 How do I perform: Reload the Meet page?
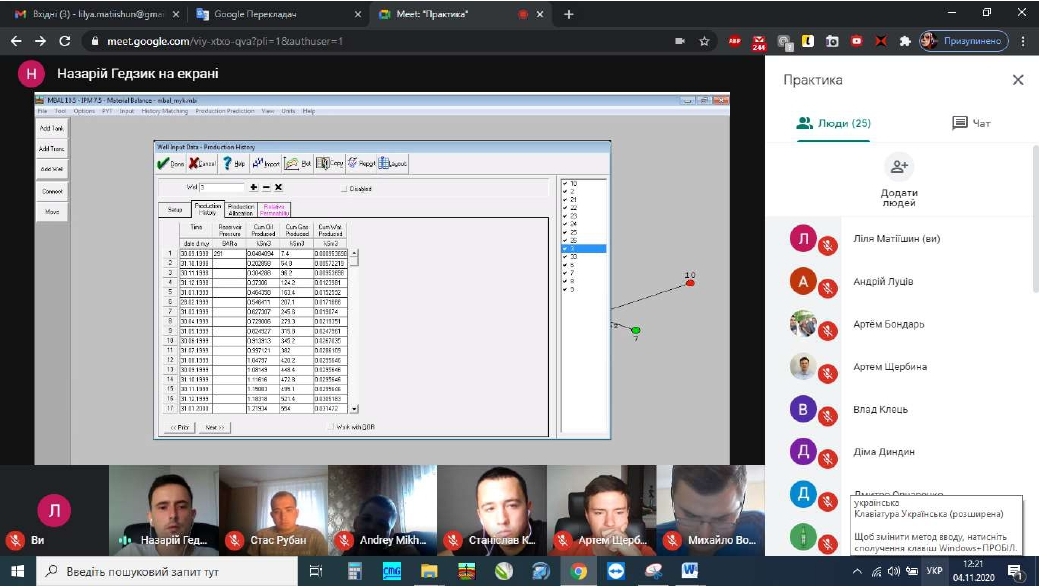(x=65, y=41)
